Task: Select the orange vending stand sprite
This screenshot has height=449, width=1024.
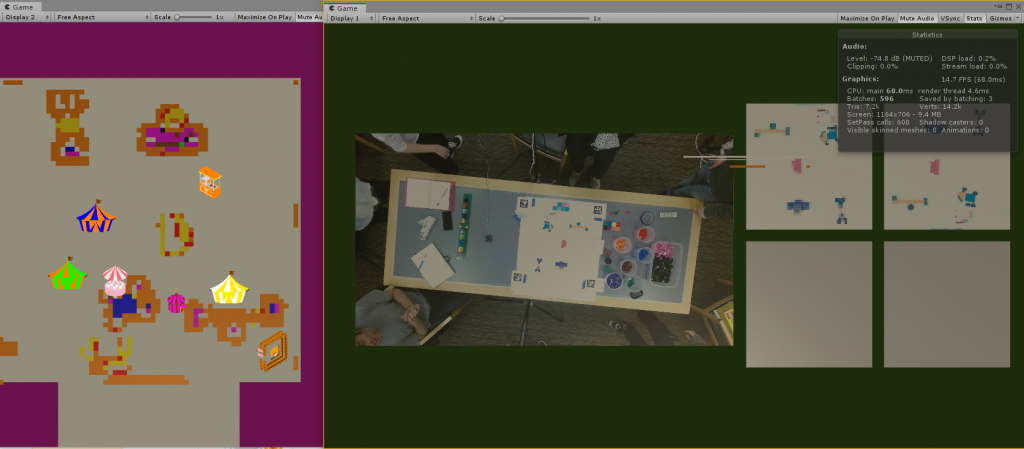Action: 210,182
